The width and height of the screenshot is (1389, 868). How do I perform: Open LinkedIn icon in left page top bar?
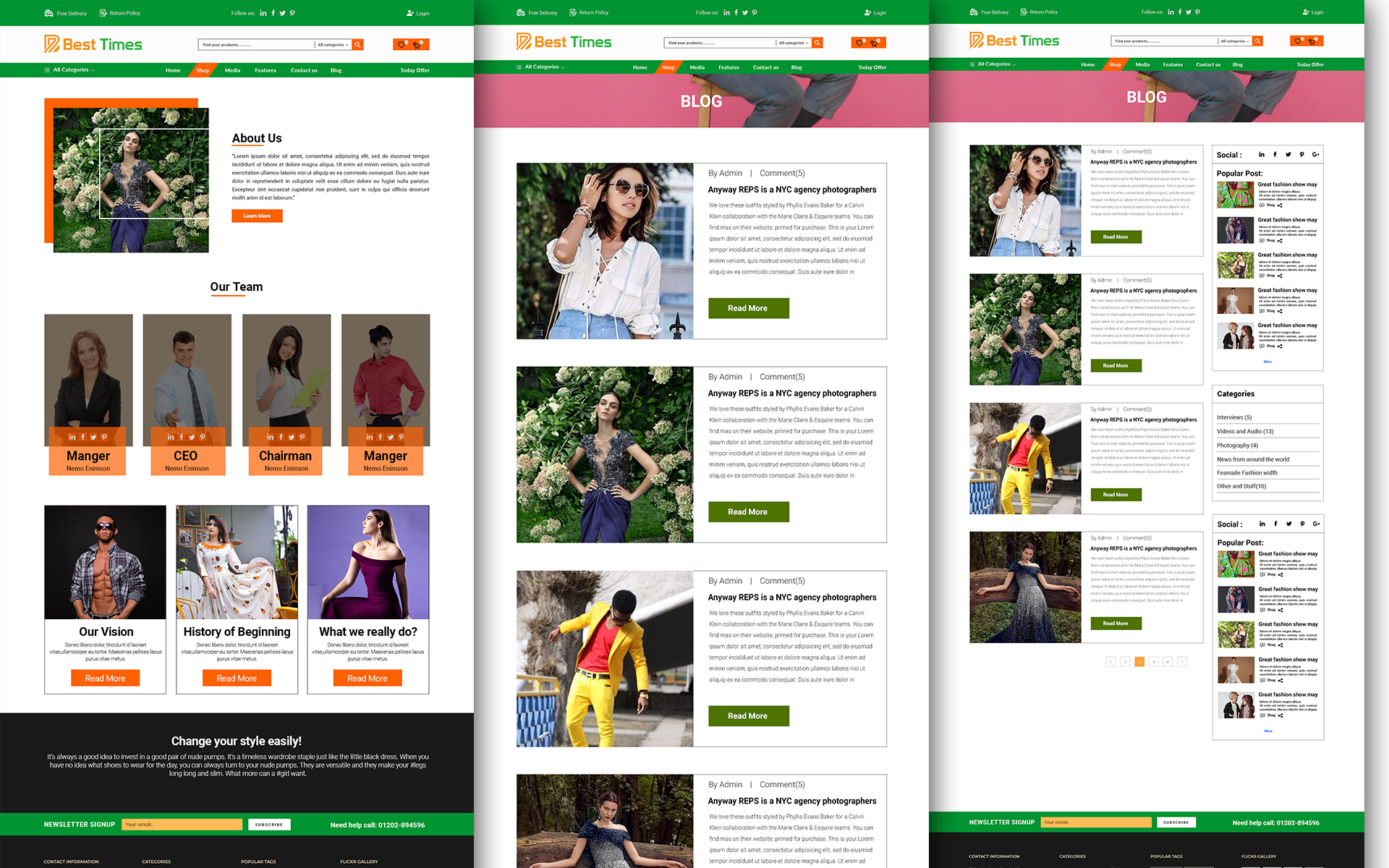click(x=263, y=13)
